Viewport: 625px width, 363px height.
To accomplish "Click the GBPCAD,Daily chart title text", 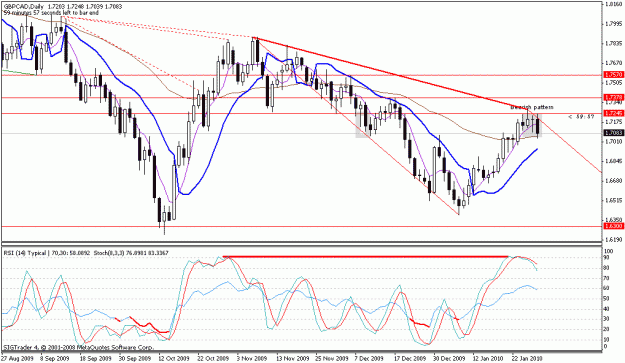I will click(23, 7).
